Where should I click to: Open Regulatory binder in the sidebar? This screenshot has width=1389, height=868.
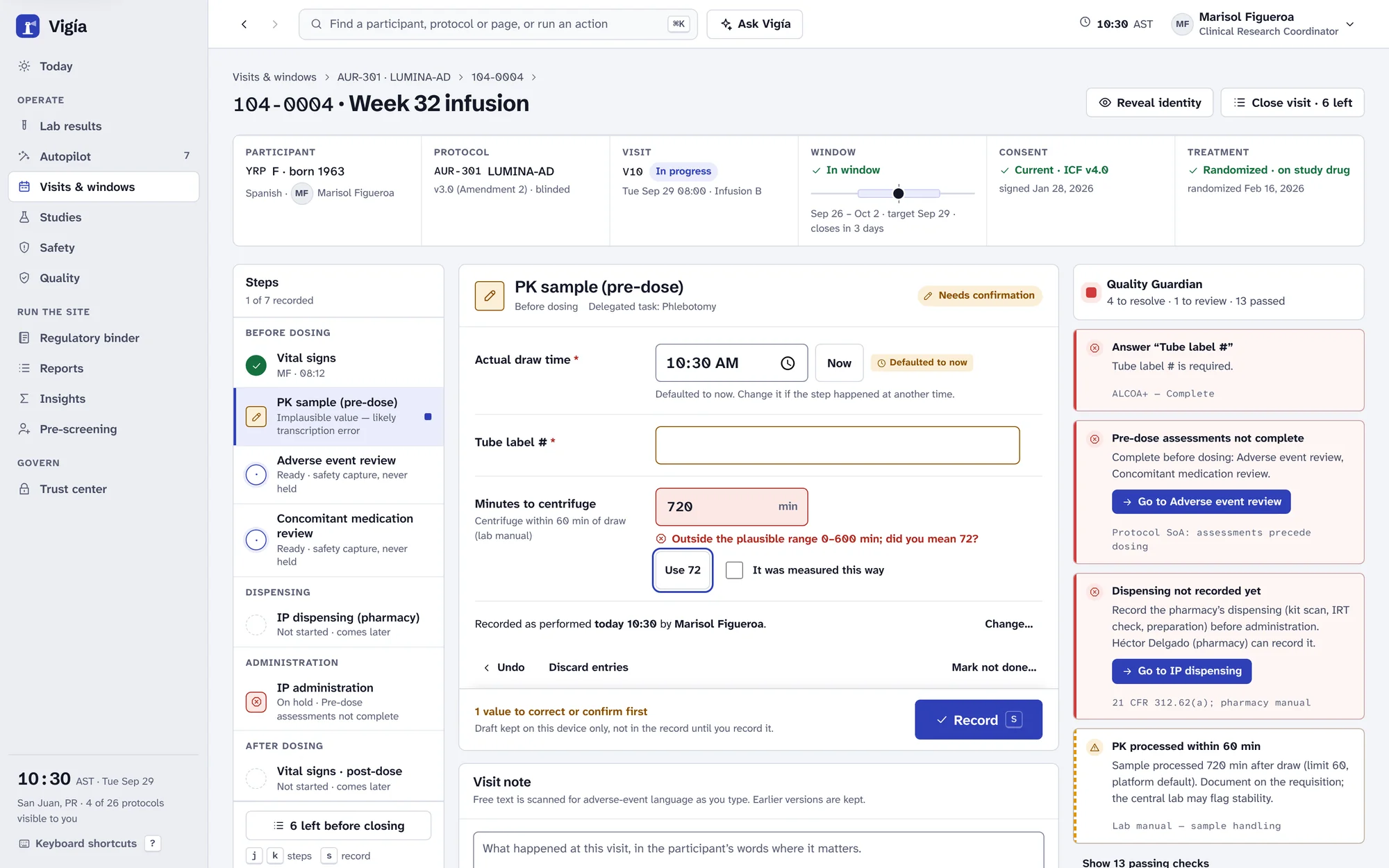103,338
